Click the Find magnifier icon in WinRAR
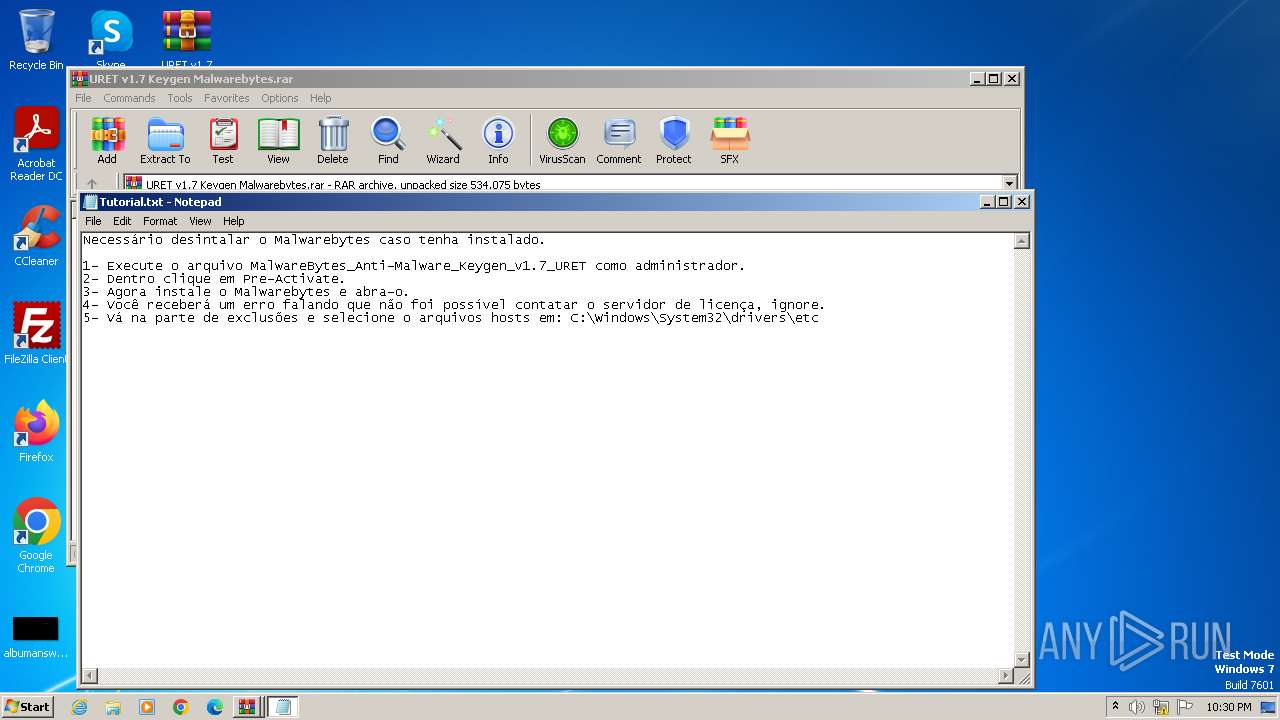The height and width of the screenshot is (720, 1280). [x=388, y=141]
